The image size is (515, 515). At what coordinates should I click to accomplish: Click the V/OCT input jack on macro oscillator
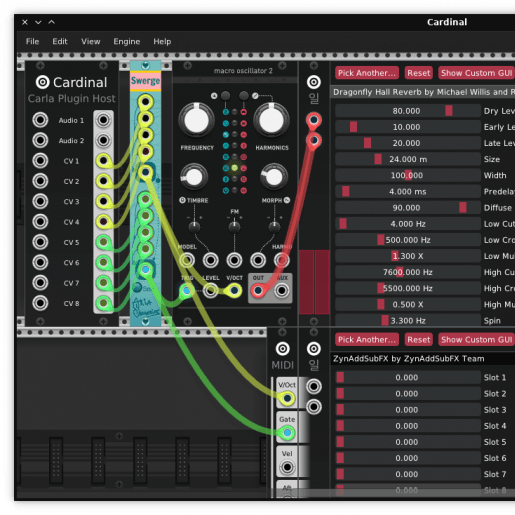pyautogui.click(x=234, y=291)
